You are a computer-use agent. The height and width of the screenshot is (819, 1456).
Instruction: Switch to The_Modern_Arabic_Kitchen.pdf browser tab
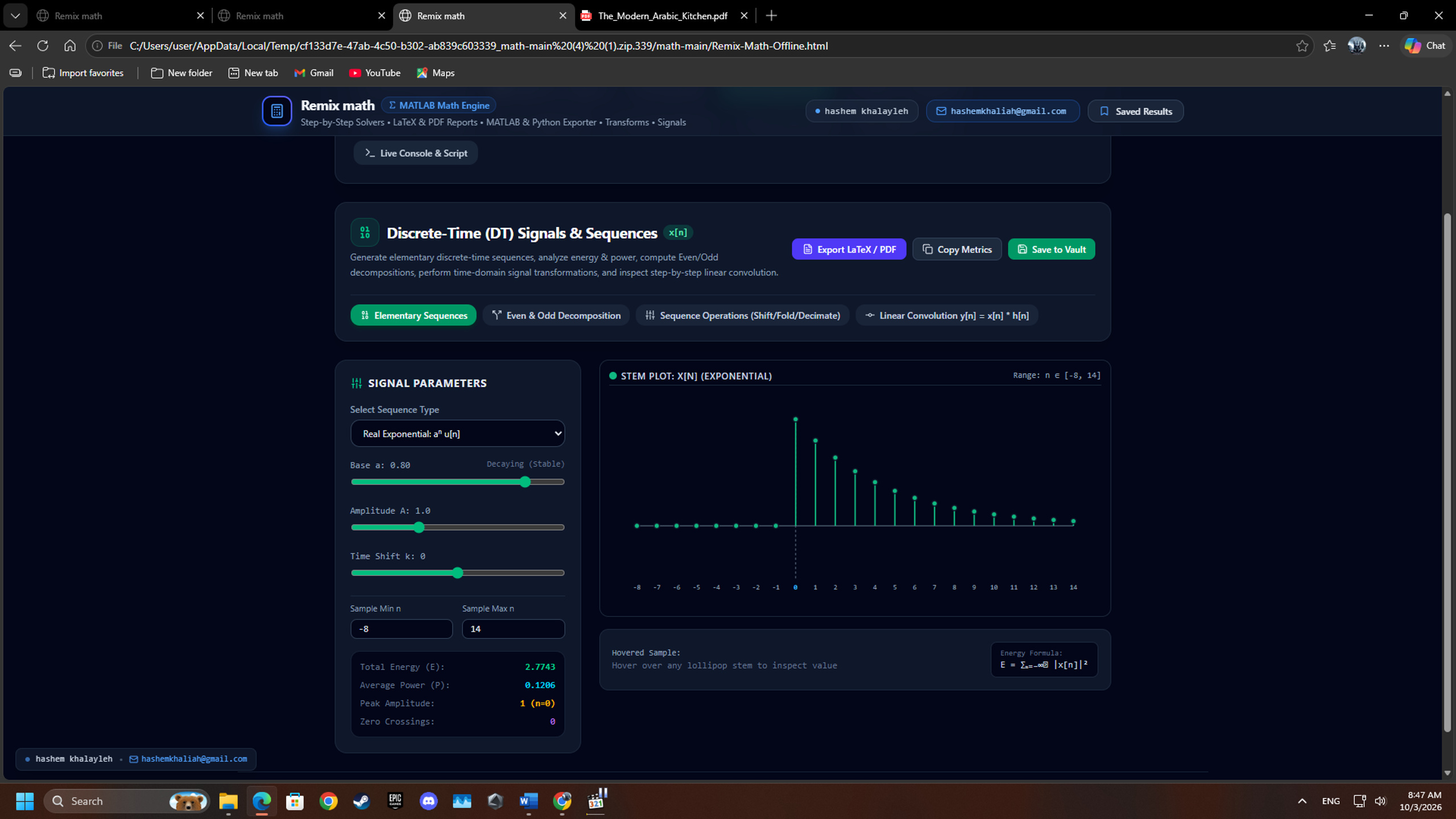pos(664,16)
